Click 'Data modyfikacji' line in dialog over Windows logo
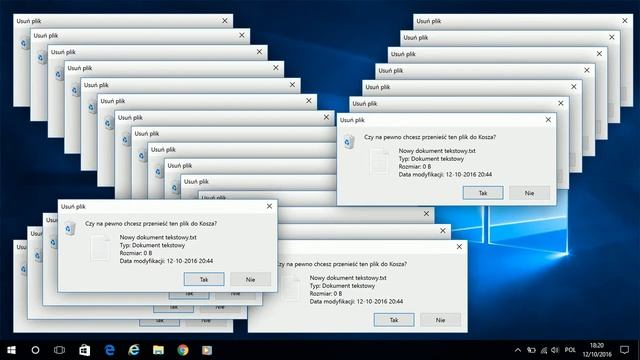640x360 pixels. pos(445,174)
